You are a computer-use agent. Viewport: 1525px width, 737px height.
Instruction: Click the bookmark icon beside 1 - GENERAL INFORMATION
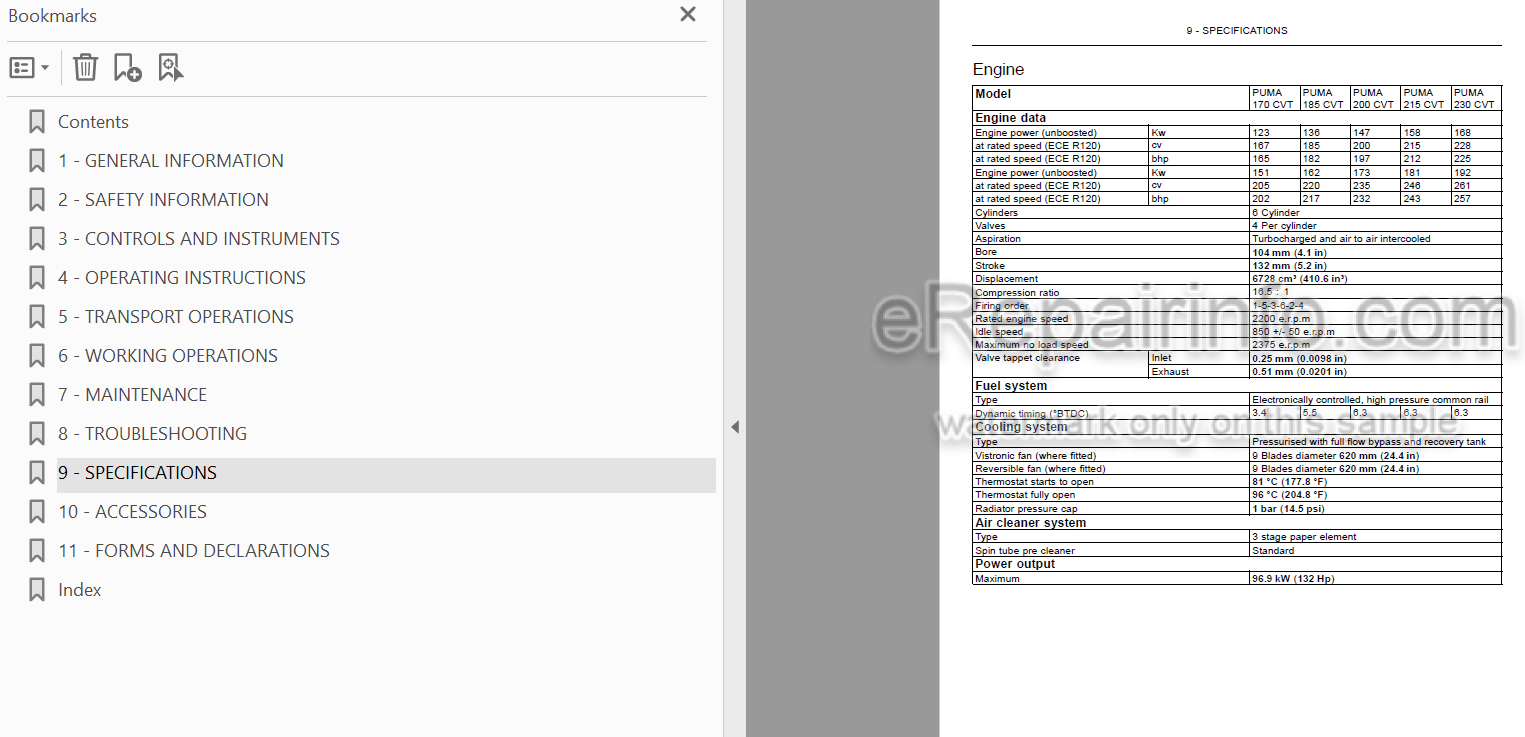tap(37, 161)
